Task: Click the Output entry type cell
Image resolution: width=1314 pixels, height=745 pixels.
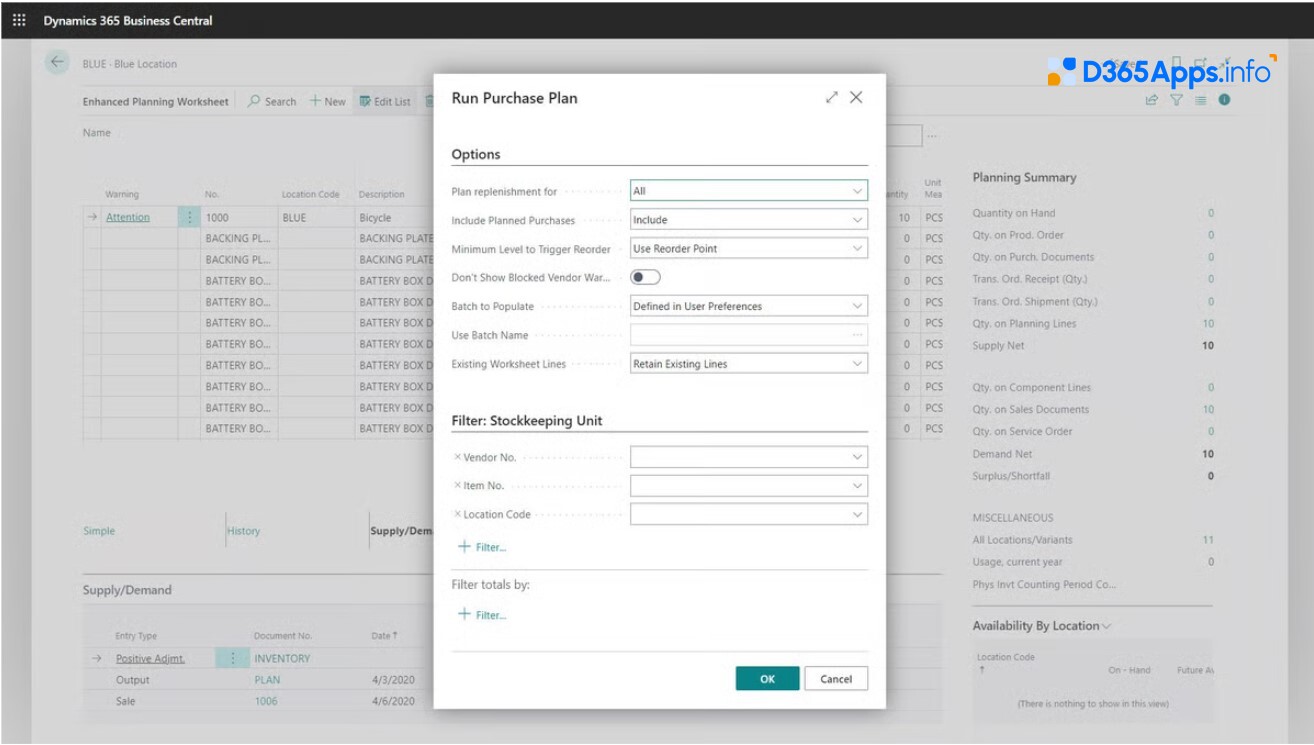Action: point(133,680)
